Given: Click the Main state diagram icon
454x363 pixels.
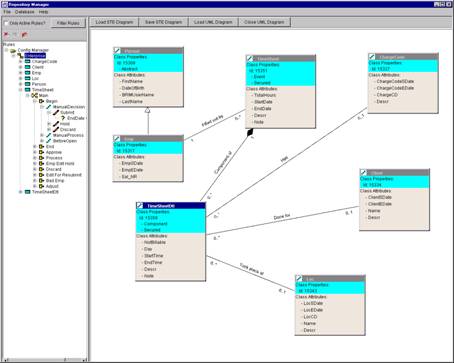Looking at the screenshot, I should (34, 95).
